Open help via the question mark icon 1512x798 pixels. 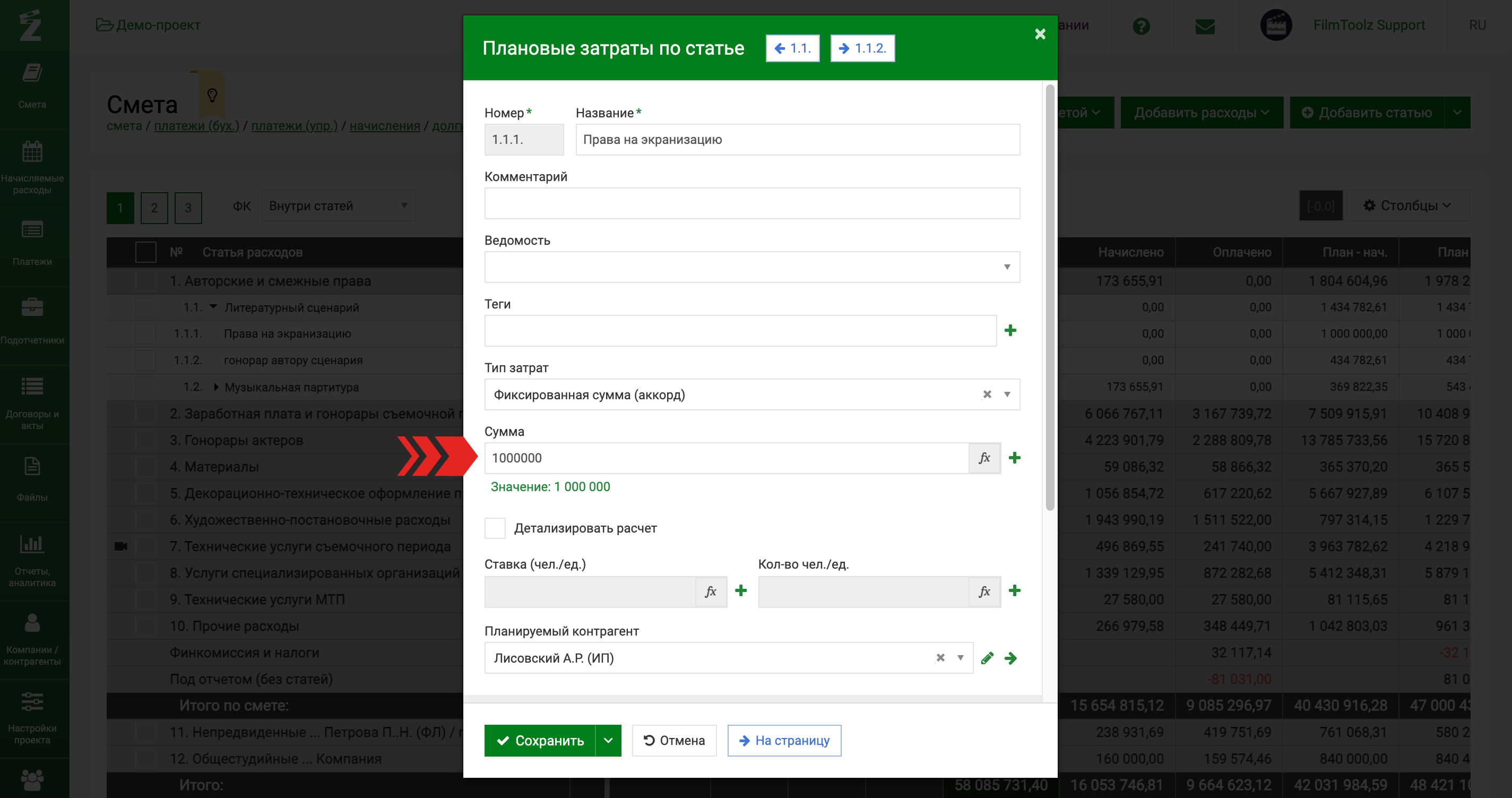click(x=1141, y=26)
